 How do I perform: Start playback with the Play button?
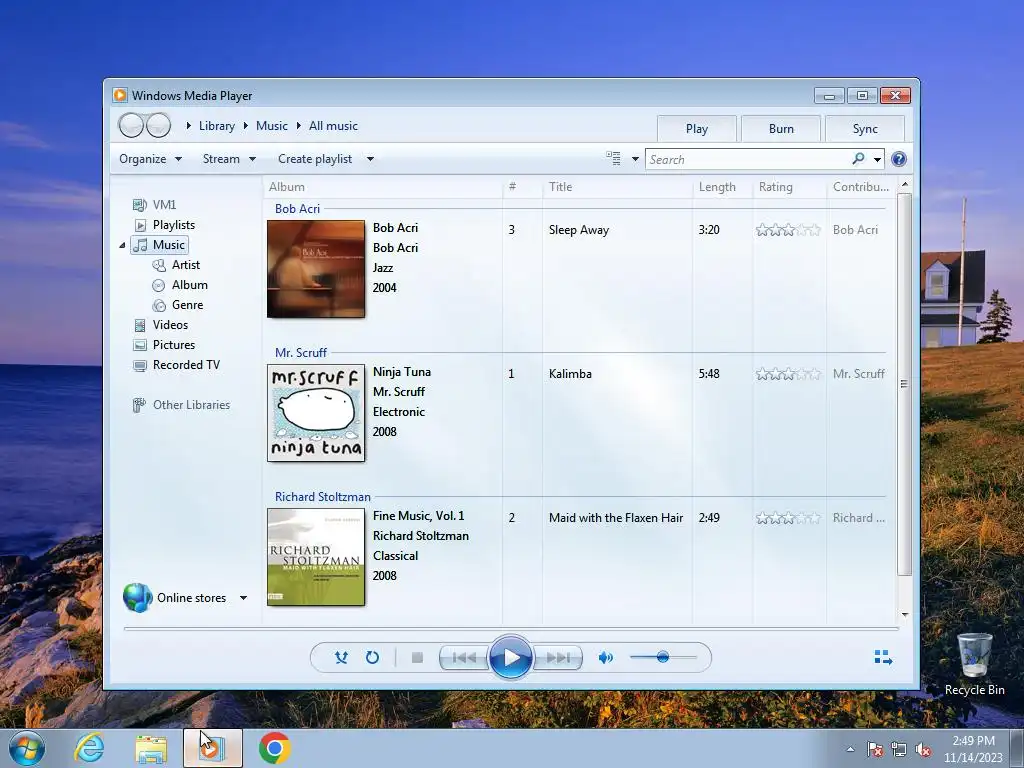[x=511, y=658]
